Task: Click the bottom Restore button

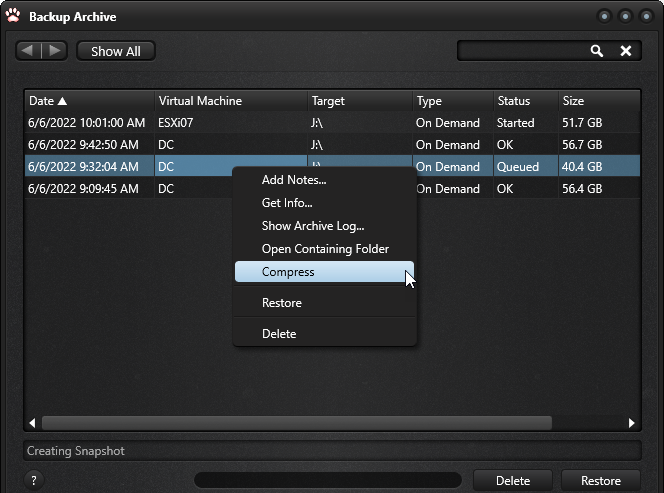Action: point(600,481)
